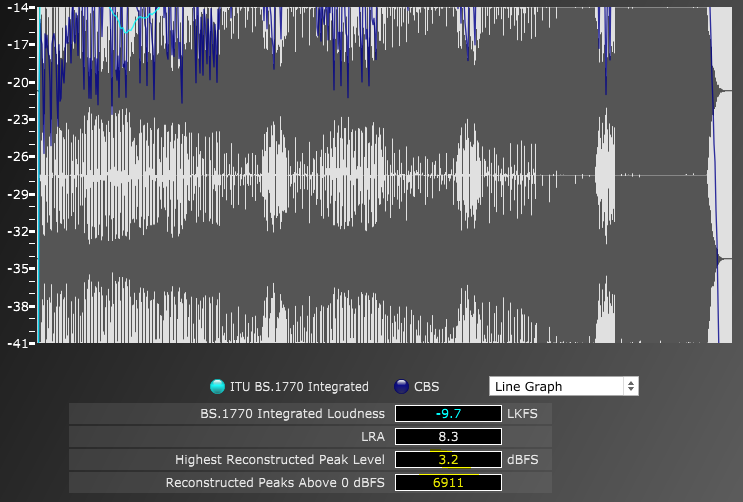Click the -41 mark on the loudness scale
The image size is (743, 502).
point(18,343)
